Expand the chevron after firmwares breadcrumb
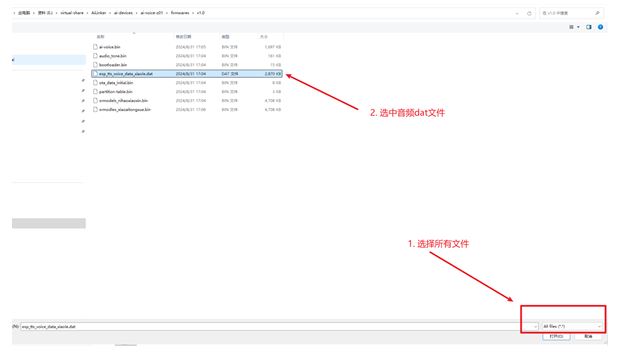 click(193, 13)
